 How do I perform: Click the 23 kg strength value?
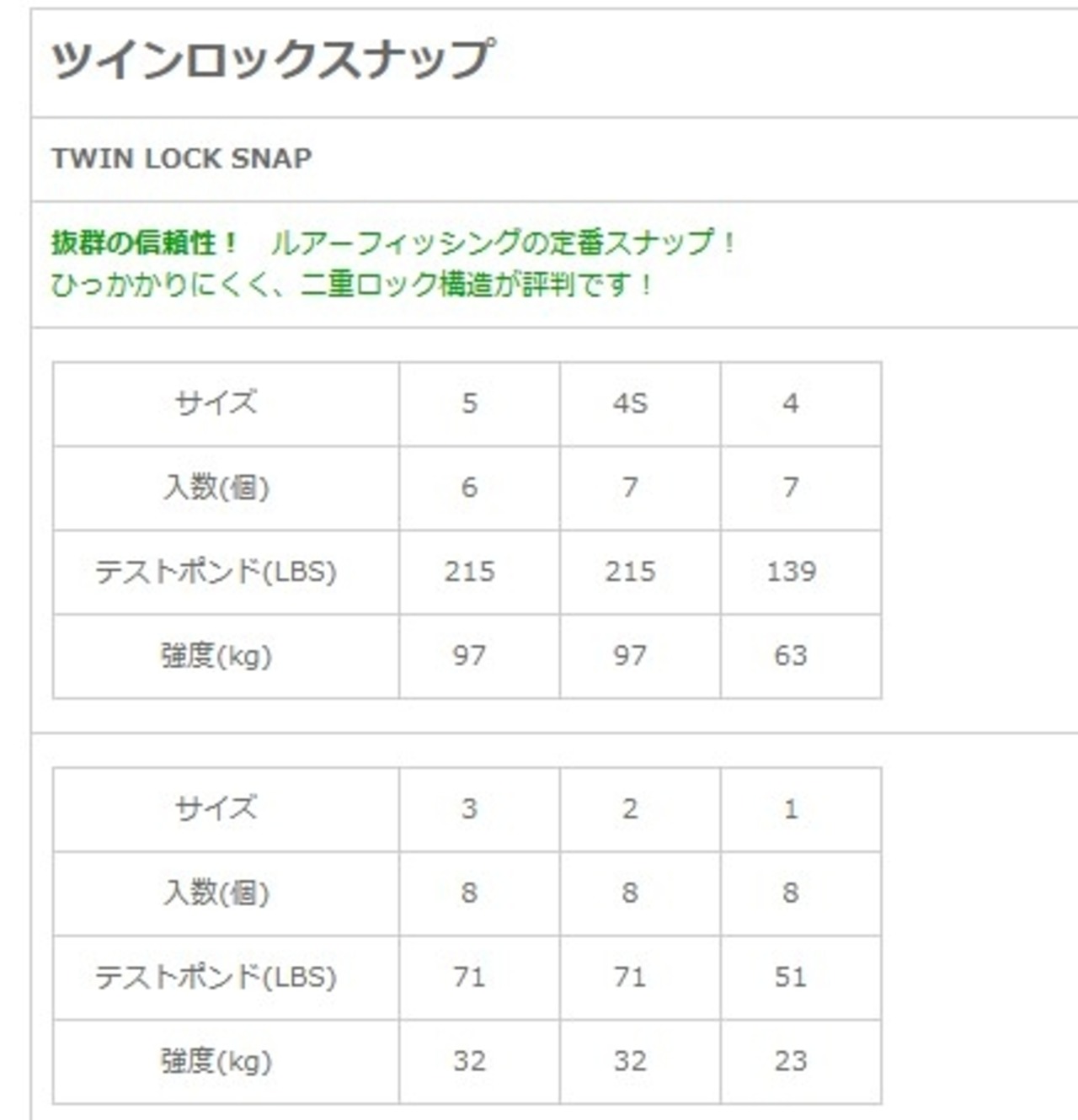pyautogui.click(x=791, y=1061)
